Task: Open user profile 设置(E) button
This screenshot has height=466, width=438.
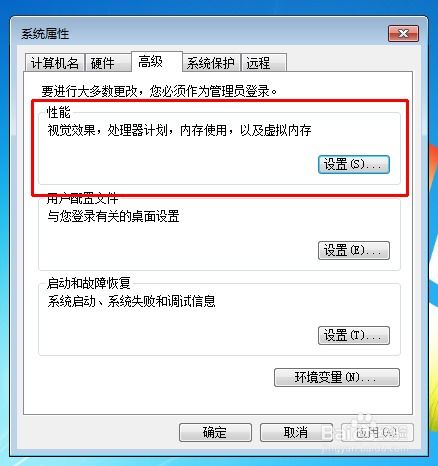Action: click(354, 250)
